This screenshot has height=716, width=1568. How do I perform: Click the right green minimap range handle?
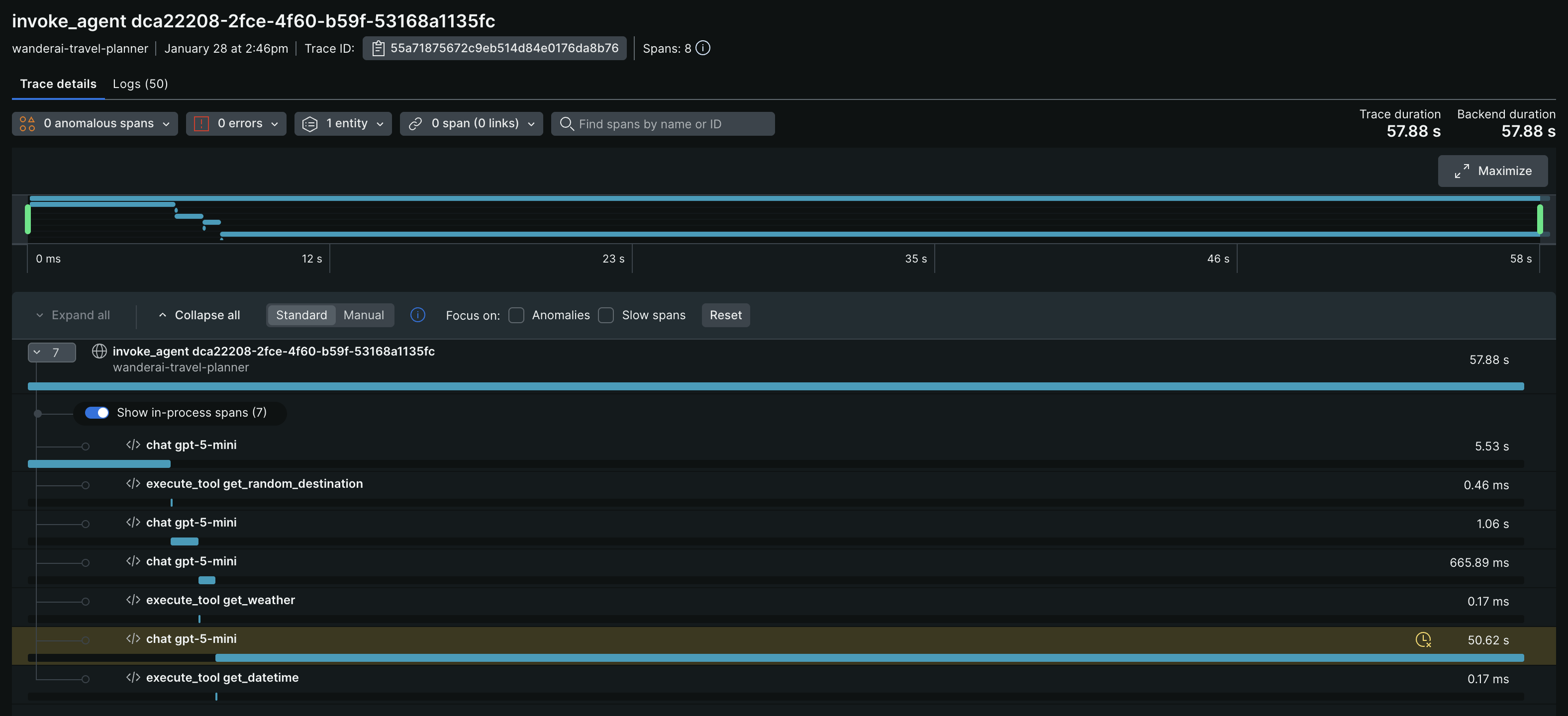point(1539,219)
